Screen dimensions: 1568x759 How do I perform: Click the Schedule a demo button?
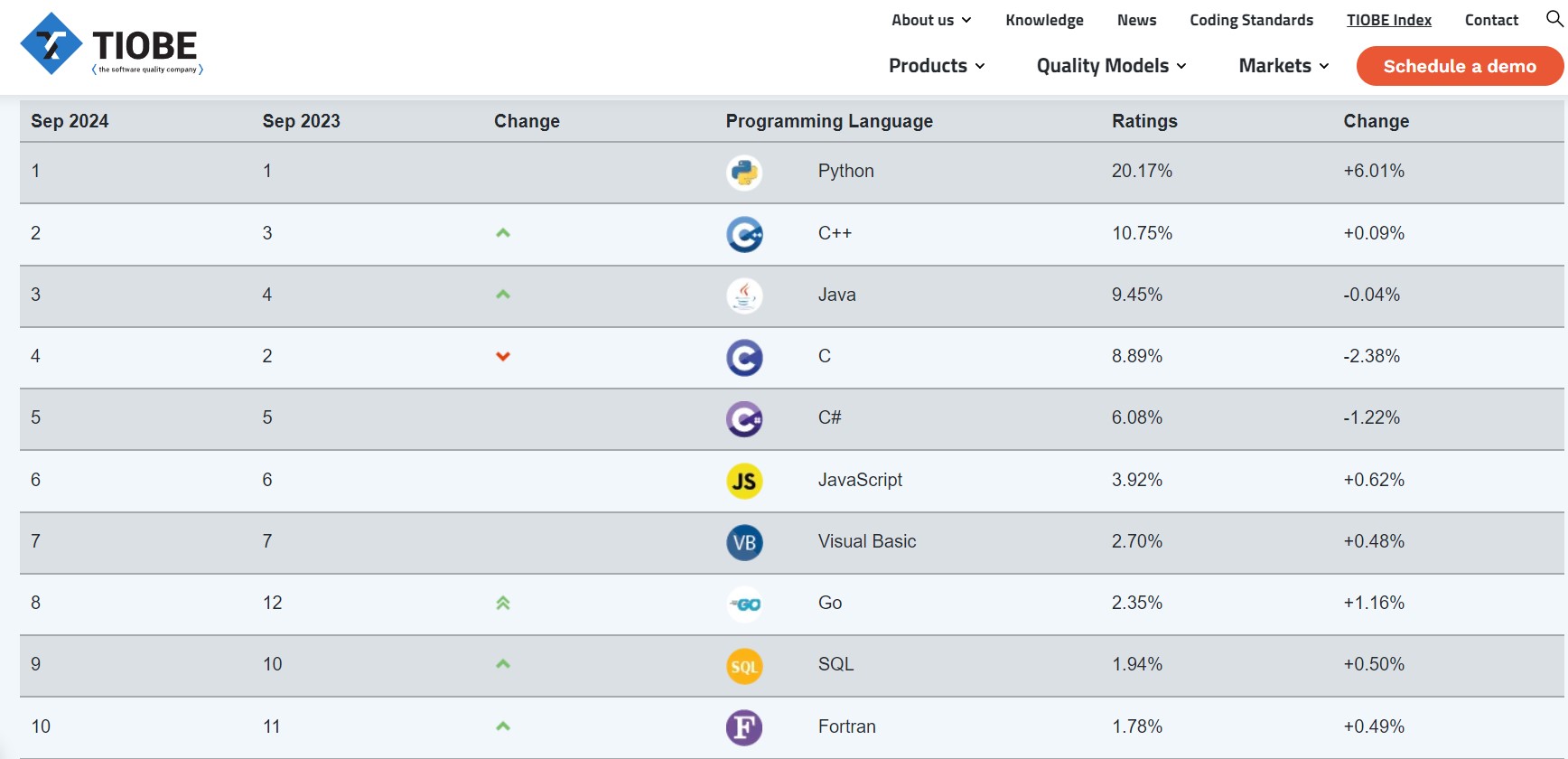coord(1460,66)
